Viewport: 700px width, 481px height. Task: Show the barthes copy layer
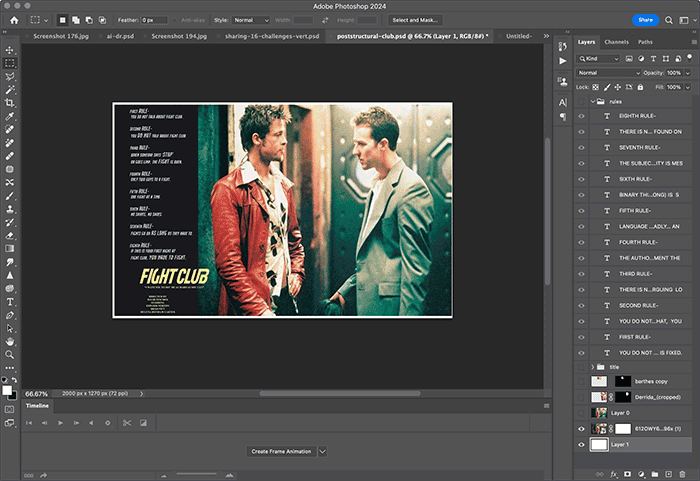tap(581, 382)
